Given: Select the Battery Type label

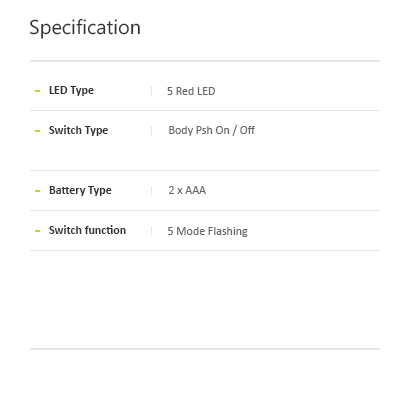Looking at the screenshot, I should [x=80, y=191].
